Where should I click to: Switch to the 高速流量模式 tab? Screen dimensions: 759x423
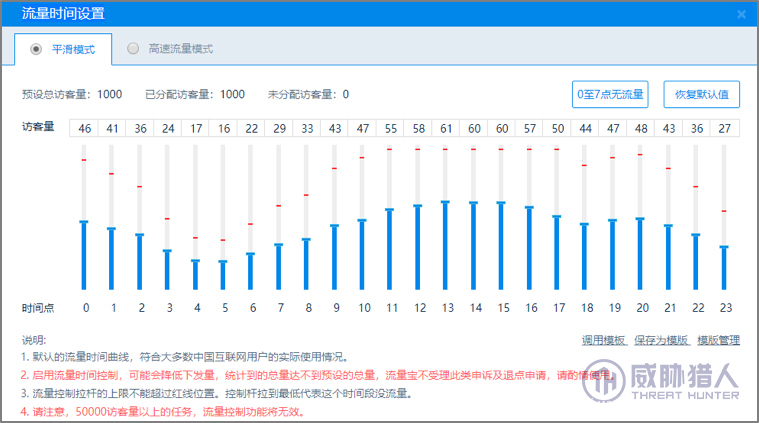[x=180, y=48]
